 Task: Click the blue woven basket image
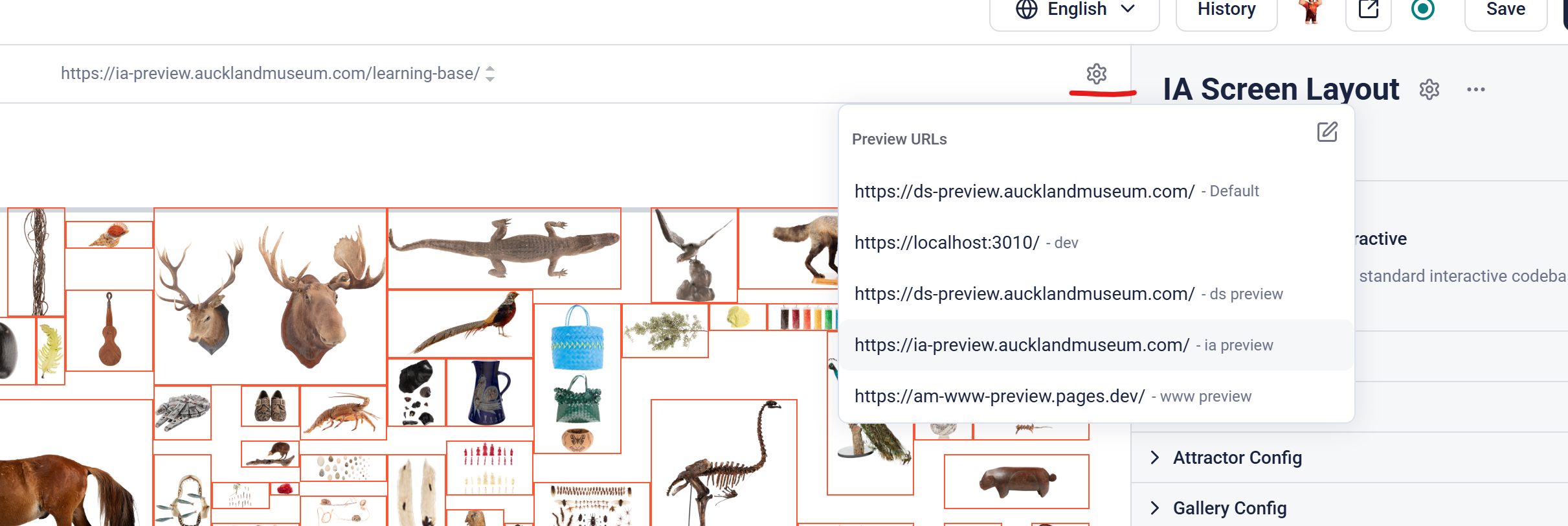[576, 340]
